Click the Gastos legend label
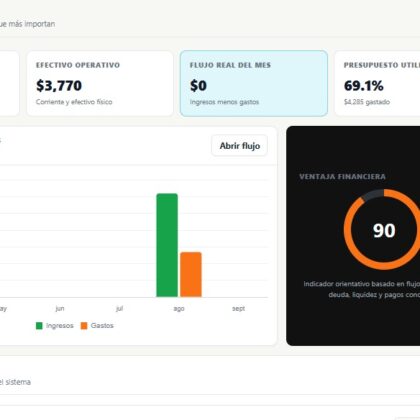420x420 pixels. pos(102,326)
